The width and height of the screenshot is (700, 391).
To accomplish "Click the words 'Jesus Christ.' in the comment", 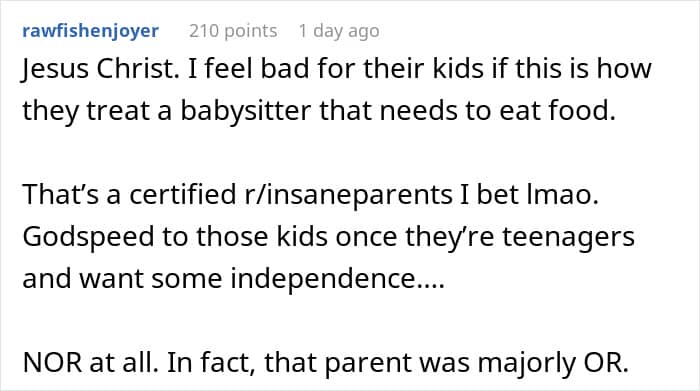I will pyautogui.click(x=98, y=69).
